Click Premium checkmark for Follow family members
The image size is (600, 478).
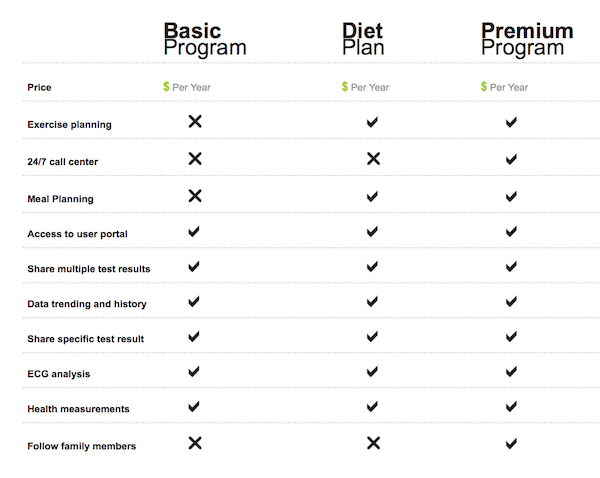click(x=511, y=443)
